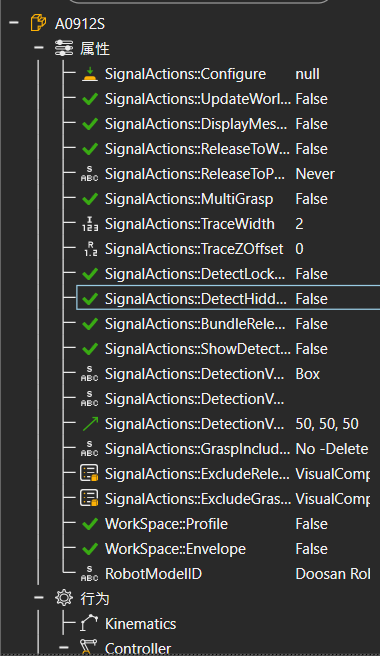Toggle the WorkSpace::Envelope boolean checkmark
The height and width of the screenshot is (656, 380).
(x=90, y=548)
